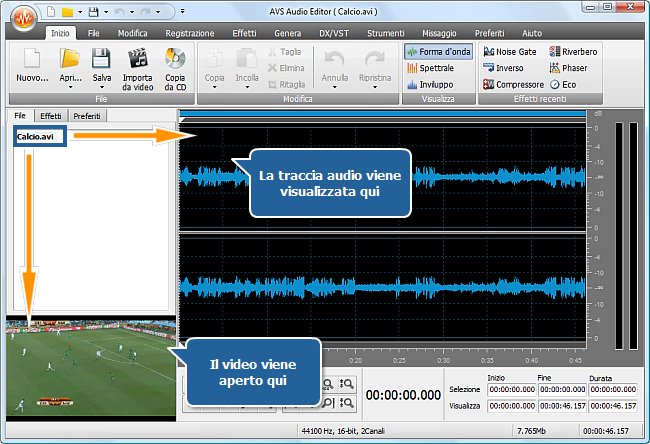Image resolution: width=650 pixels, height=444 pixels.
Task: Switch view to Inviluppo
Action: click(x=430, y=85)
